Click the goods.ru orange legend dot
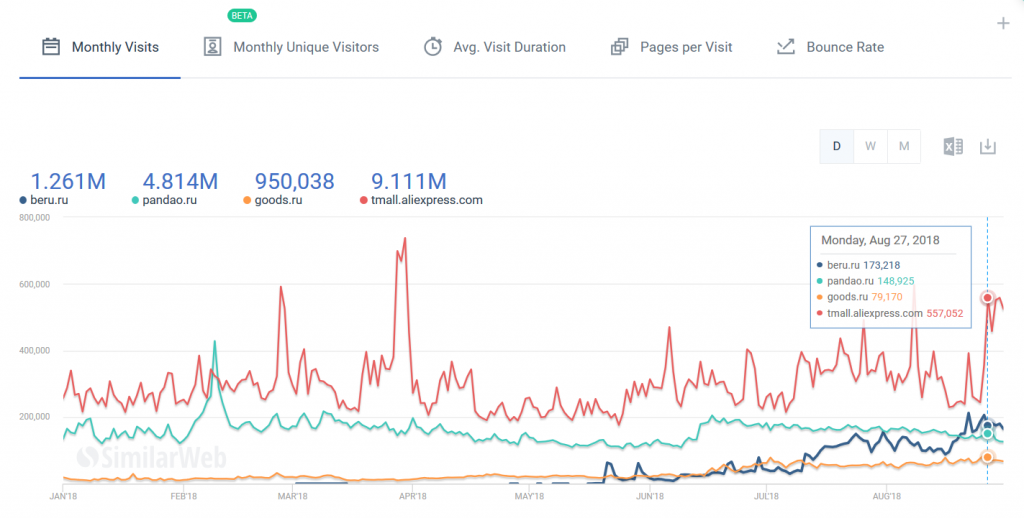 tap(247, 201)
